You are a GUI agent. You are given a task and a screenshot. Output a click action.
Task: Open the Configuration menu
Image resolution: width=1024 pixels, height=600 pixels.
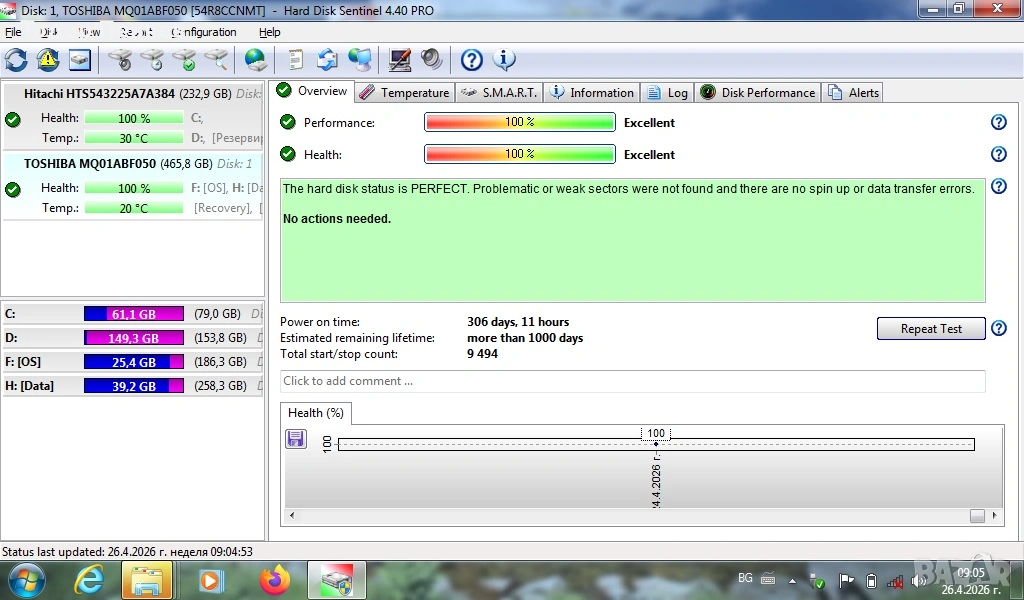204,32
